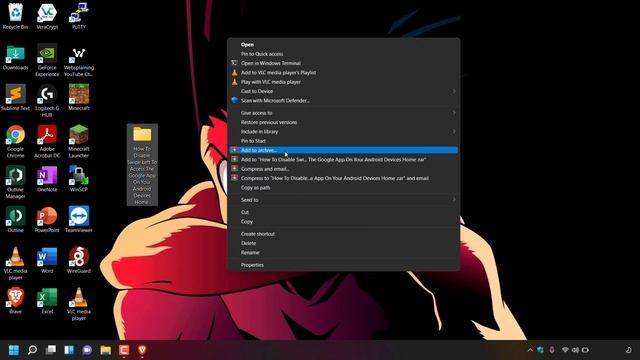
Task: Open the Windows Start menu
Action: click(14, 350)
